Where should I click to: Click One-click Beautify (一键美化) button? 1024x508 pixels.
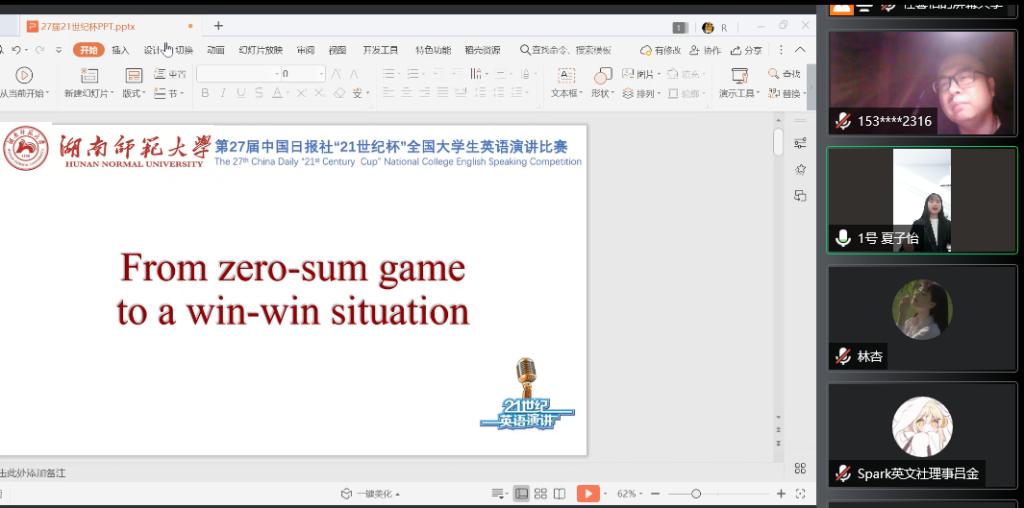pos(371,494)
